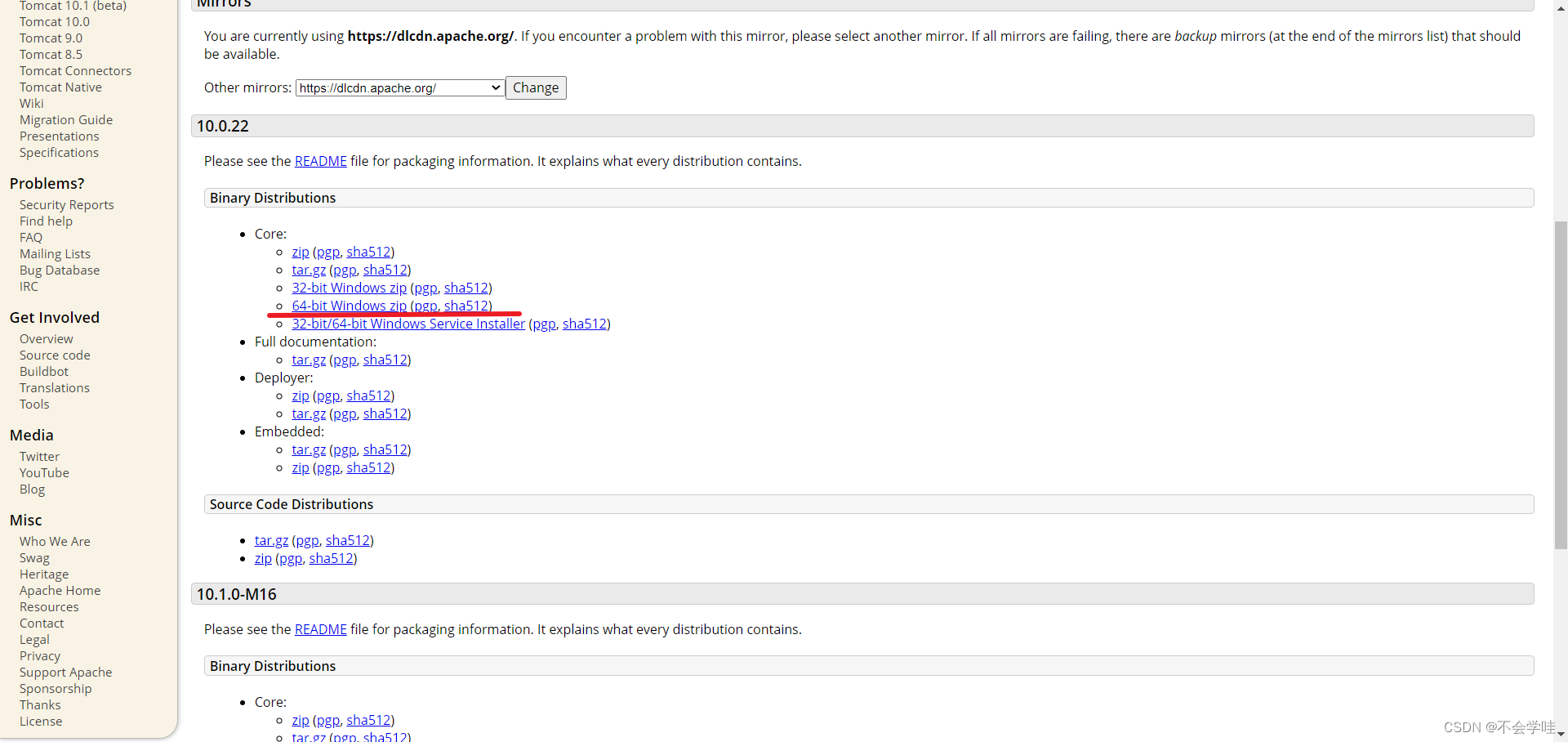
Task: Open the Tools sidebar link
Action: tap(34, 405)
